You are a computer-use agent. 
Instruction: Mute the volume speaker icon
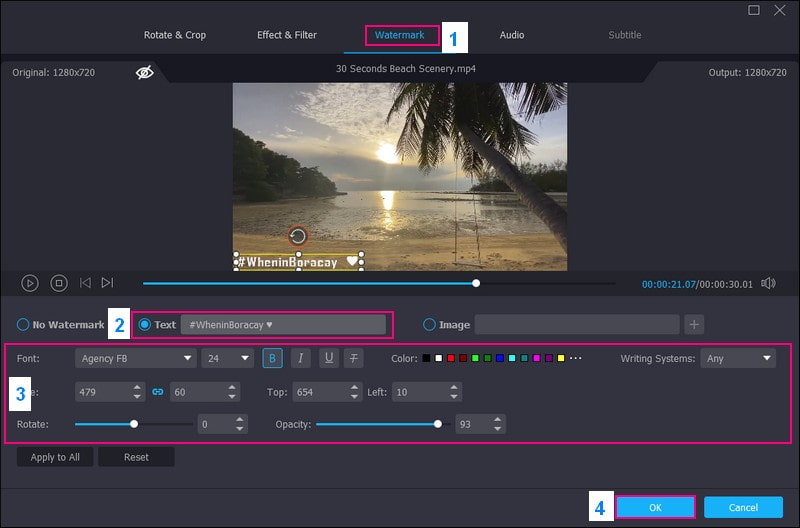pos(768,283)
